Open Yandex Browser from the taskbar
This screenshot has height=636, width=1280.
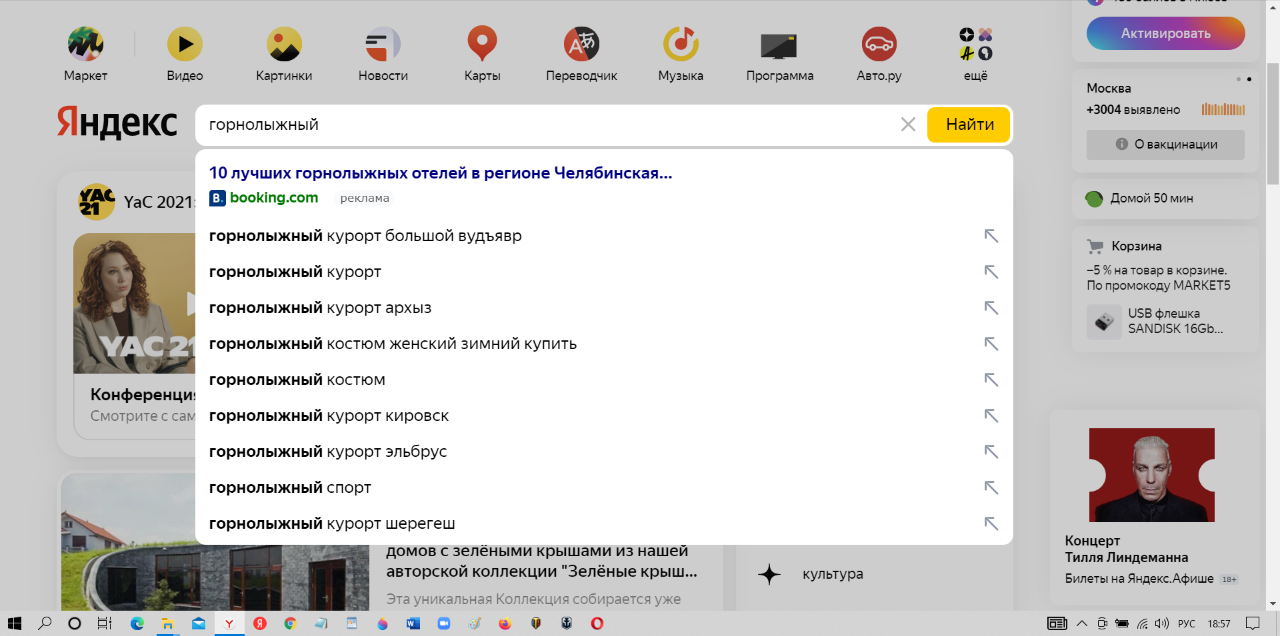click(229, 623)
